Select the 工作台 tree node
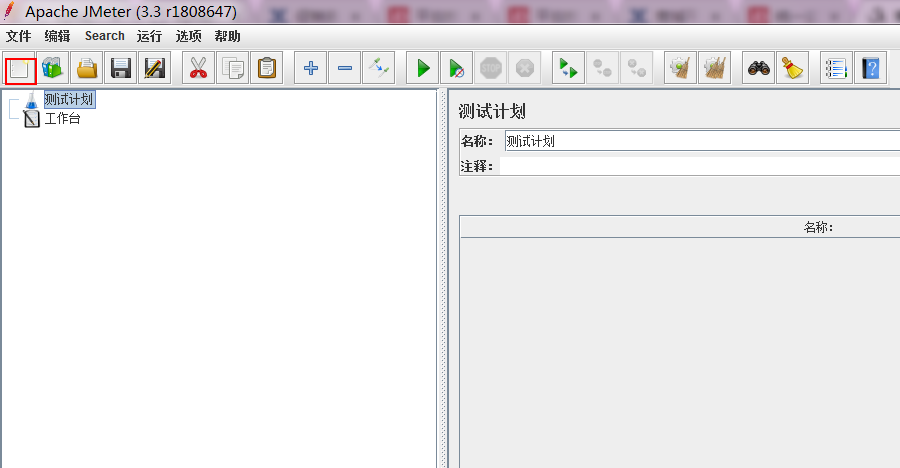 63,118
